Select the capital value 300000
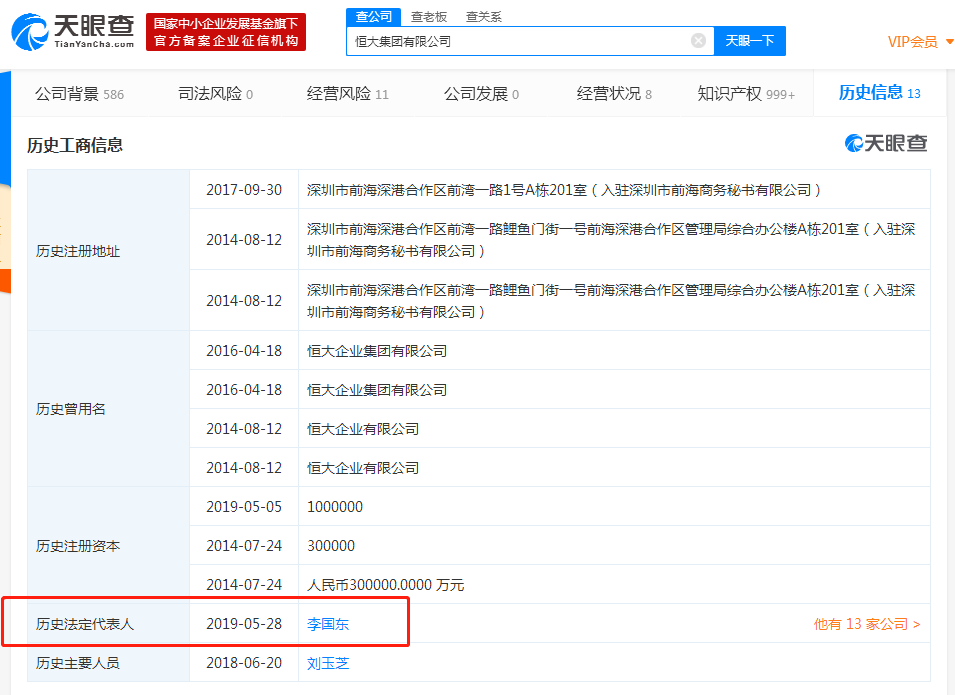The height and width of the screenshot is (695, 955). [x=331, y=546]
